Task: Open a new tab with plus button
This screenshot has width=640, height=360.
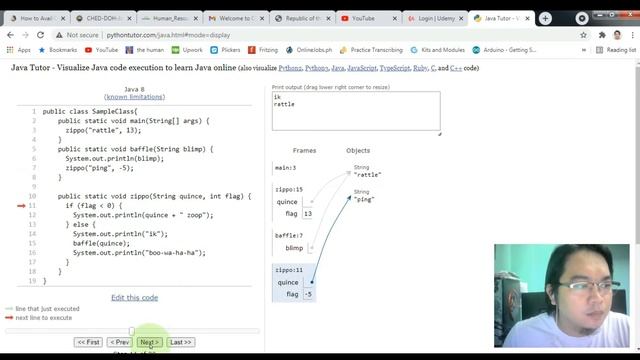Action: click(x=545, y=18)
